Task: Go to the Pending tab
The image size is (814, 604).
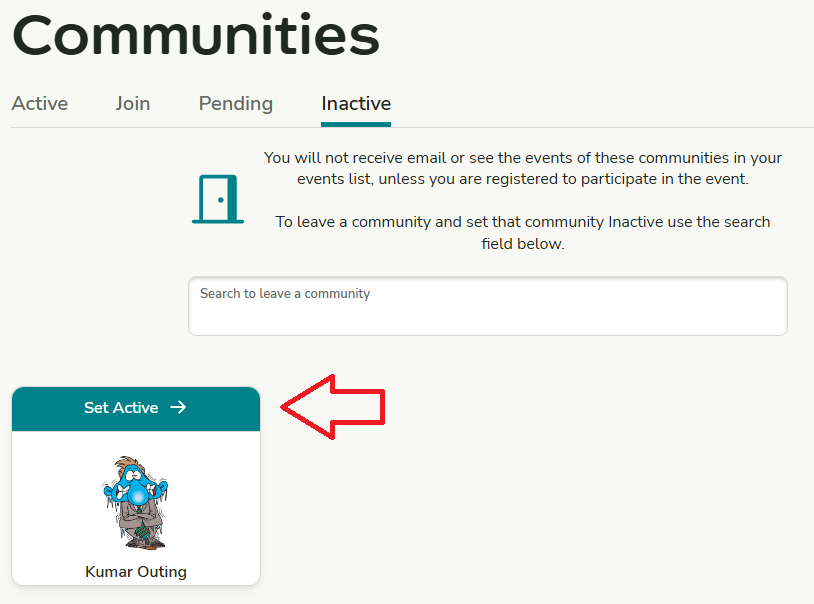Action: [x=236, y=103]
